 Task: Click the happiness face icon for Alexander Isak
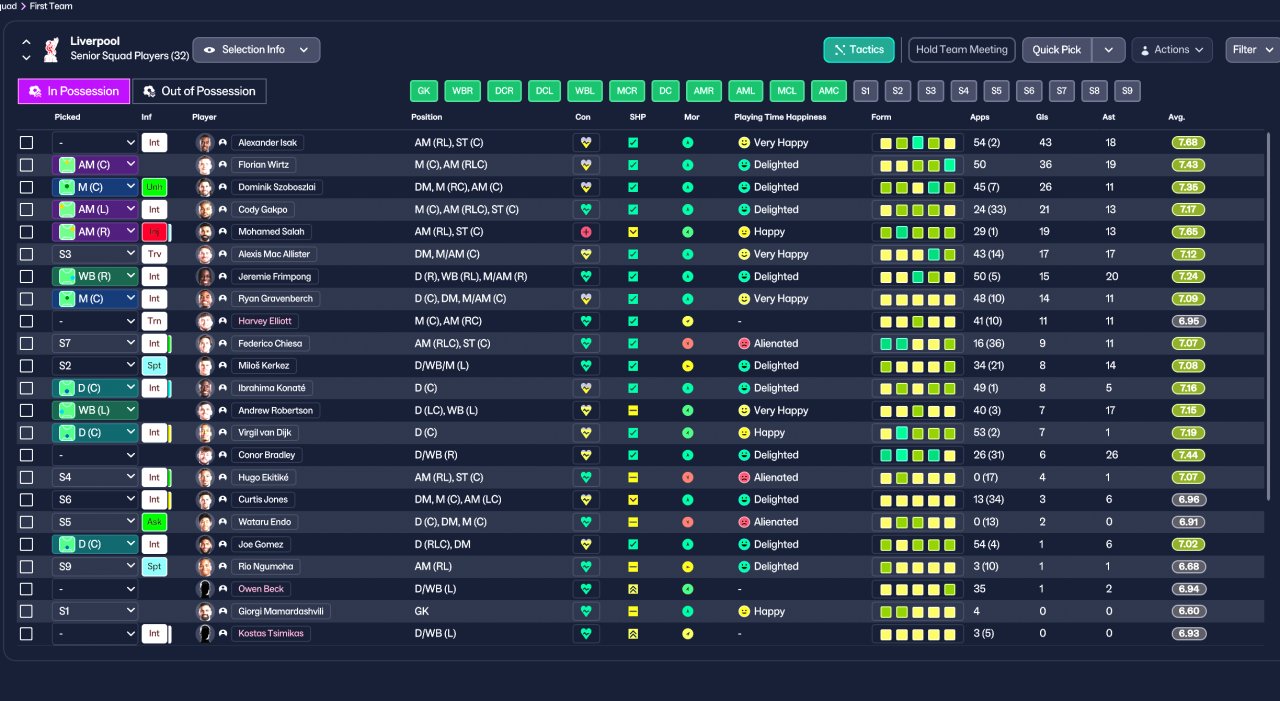[x=744, y=143]
